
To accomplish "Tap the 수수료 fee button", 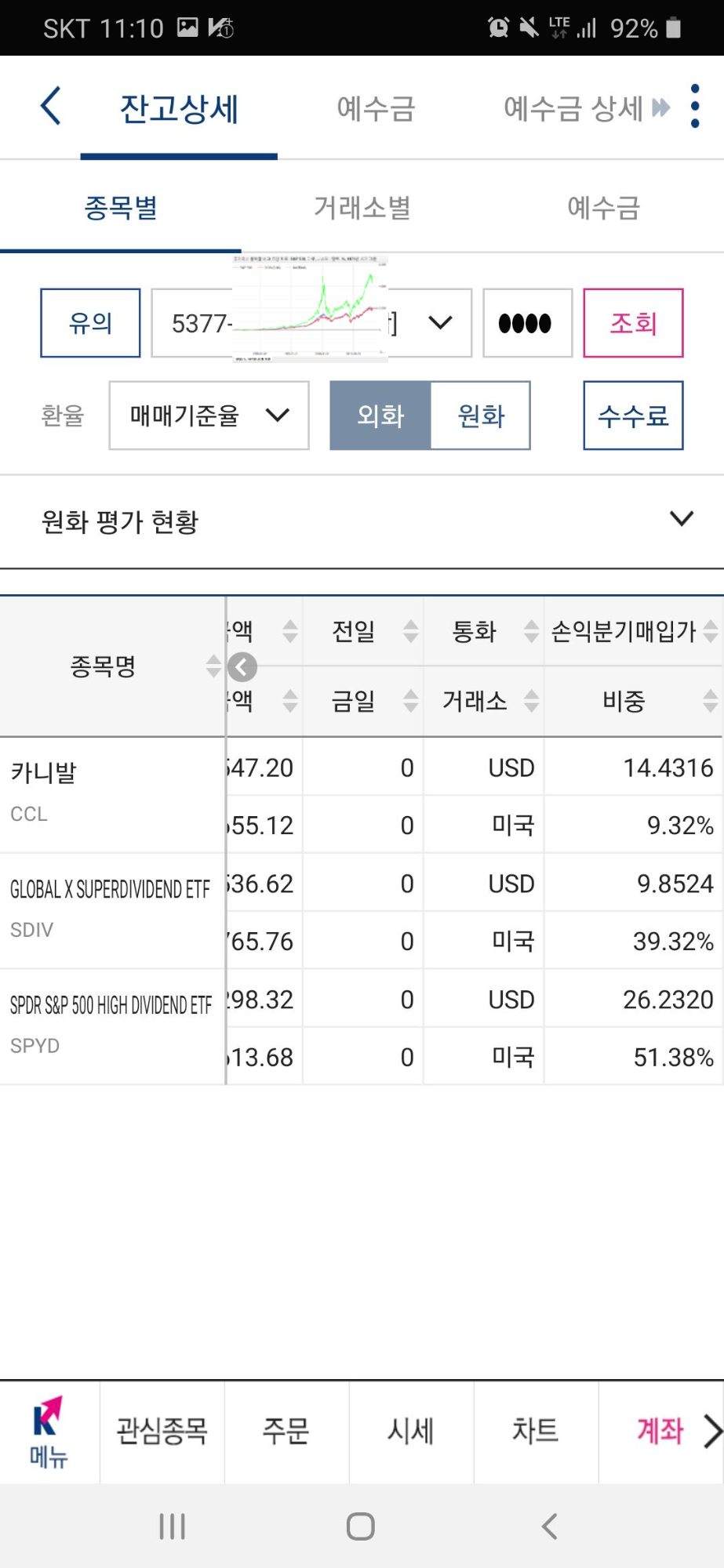I will [633, 416].
